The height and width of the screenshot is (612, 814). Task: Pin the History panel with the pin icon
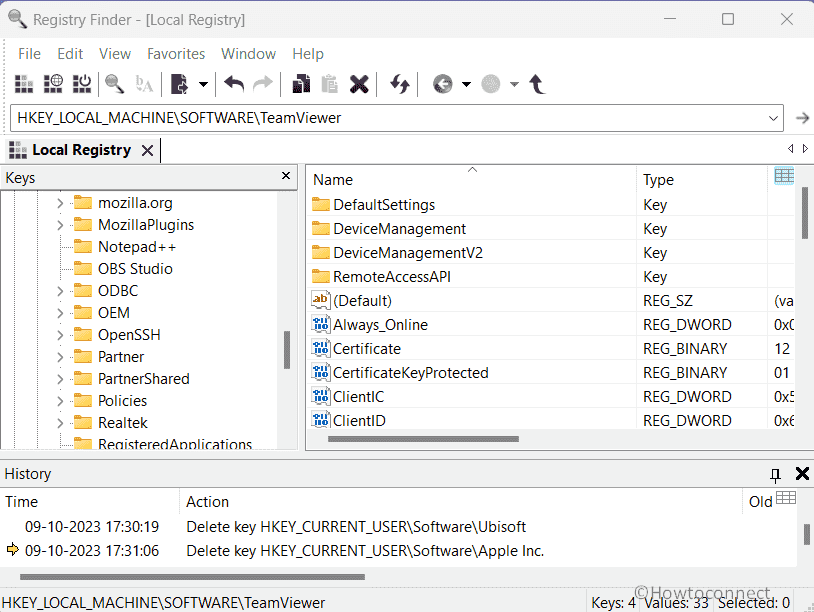click(775, 473)
